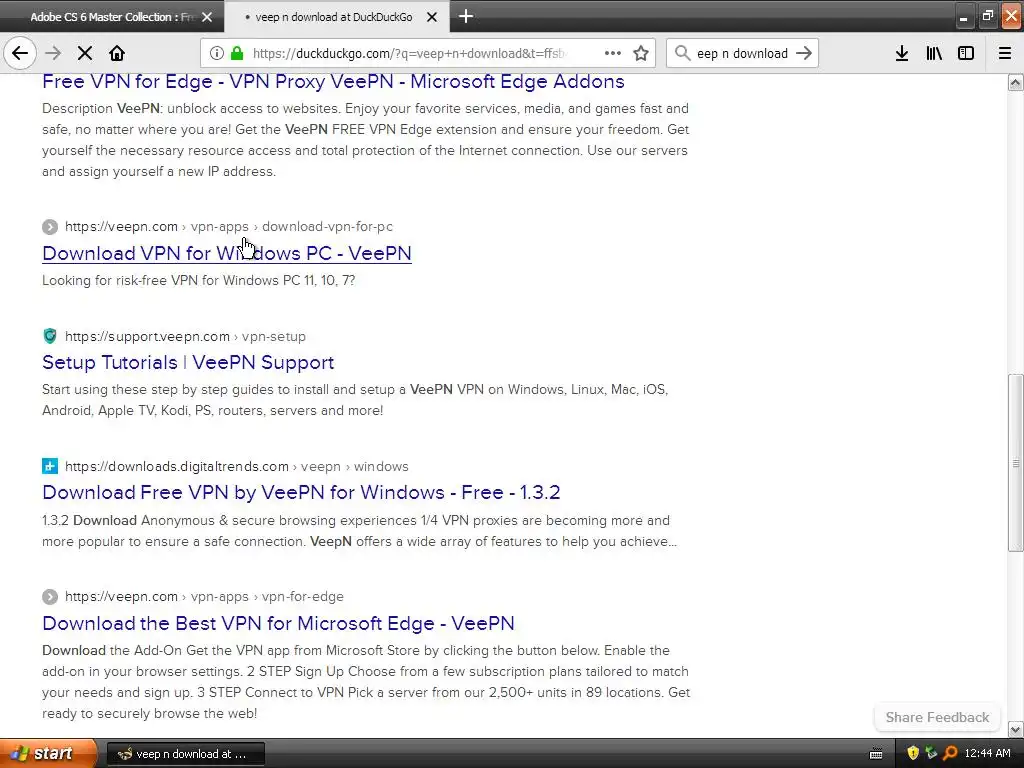The image size is (1024, 768).
Task: Stop loading the page
Action: (x=85, y=53)
